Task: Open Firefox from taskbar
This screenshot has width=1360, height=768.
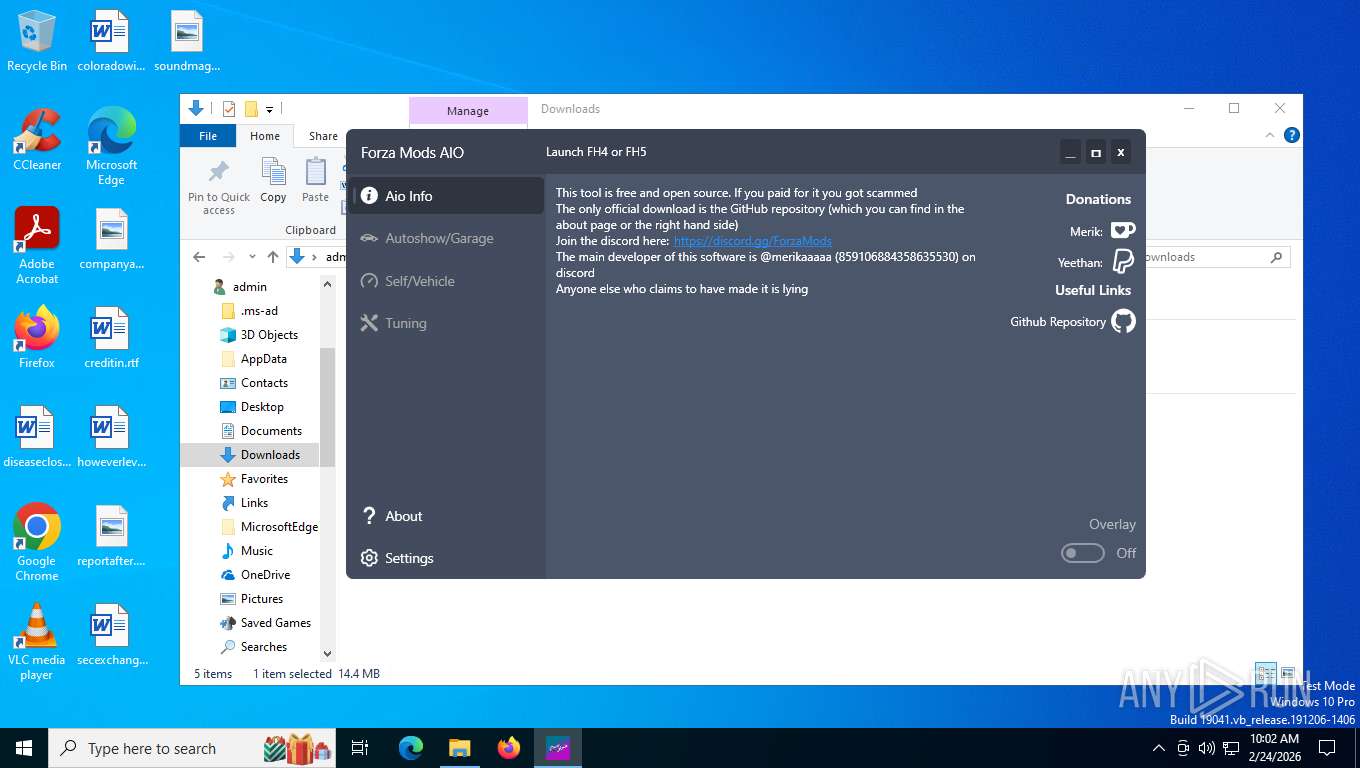Action: pyautogui.click(x=509, y=748)
